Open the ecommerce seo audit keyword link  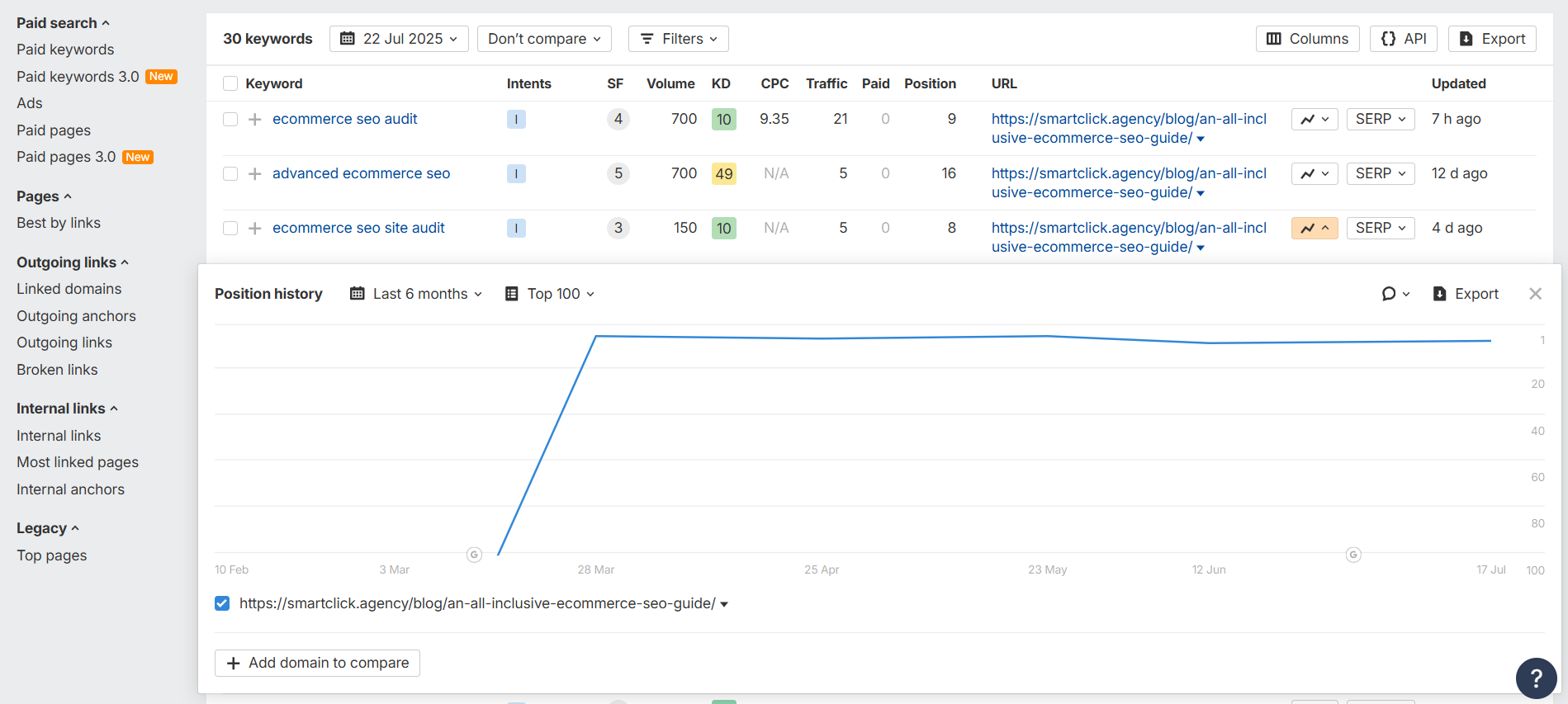[345, 119]
